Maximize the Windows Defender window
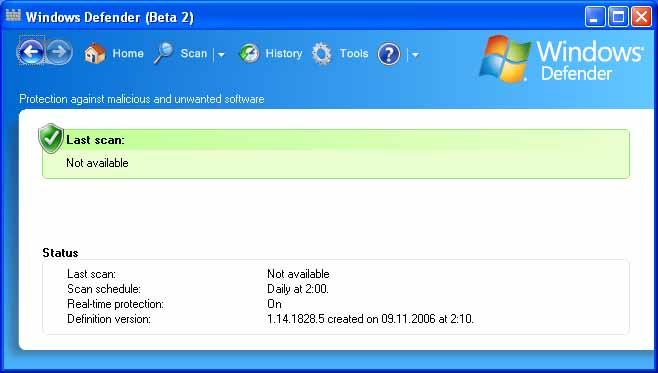Screen dimensions: 658x373 click(x=618, y=17)
